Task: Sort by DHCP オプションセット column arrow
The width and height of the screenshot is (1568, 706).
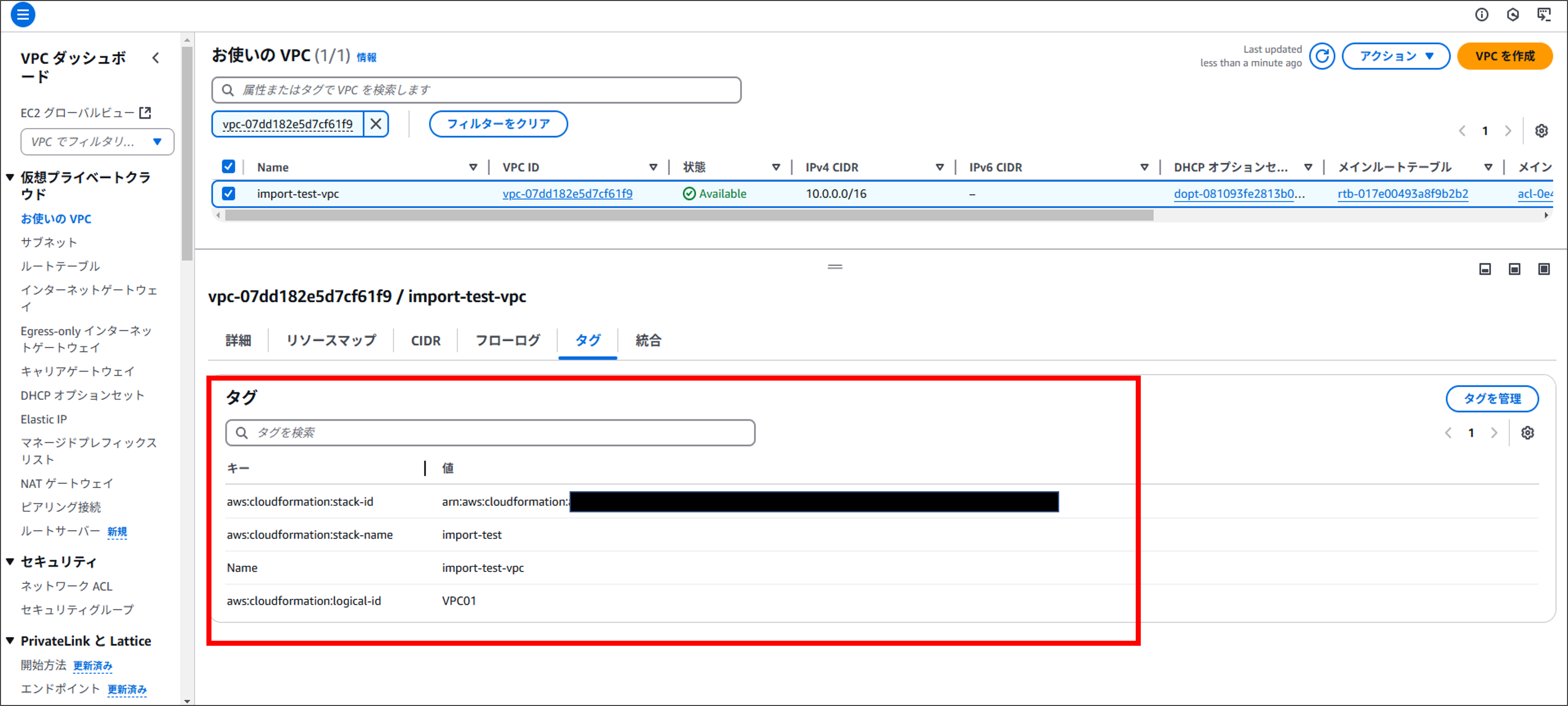Action: [x=1308, y=167]
